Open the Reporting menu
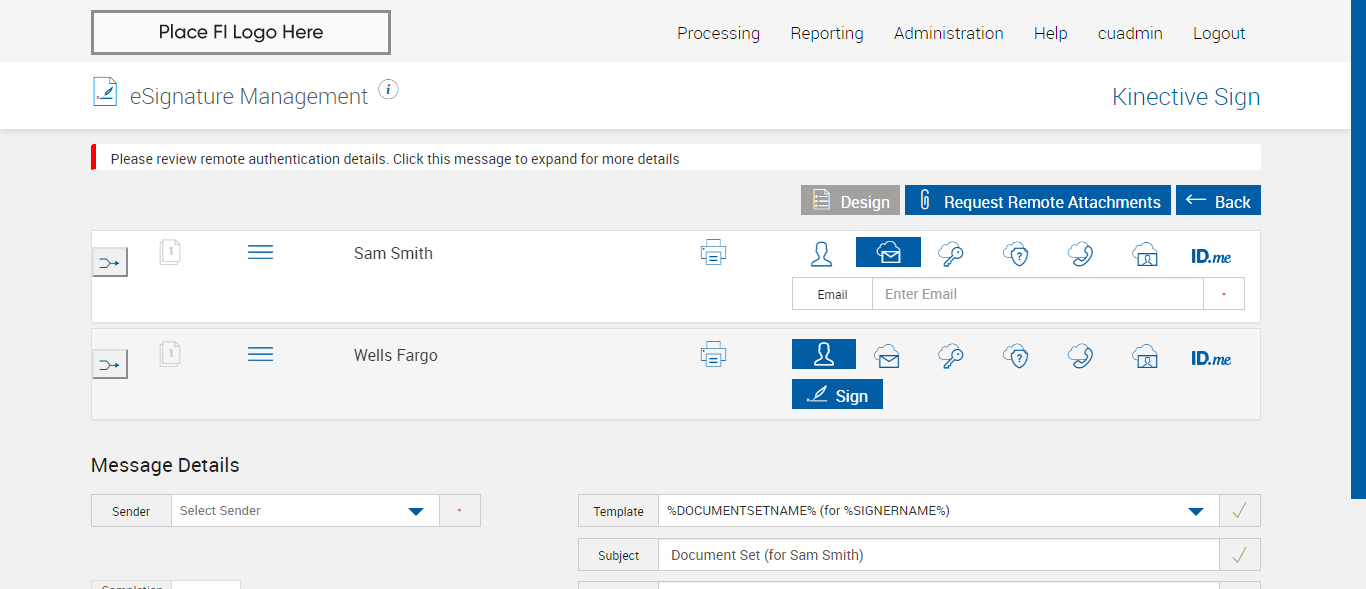 tap(827, 33)
